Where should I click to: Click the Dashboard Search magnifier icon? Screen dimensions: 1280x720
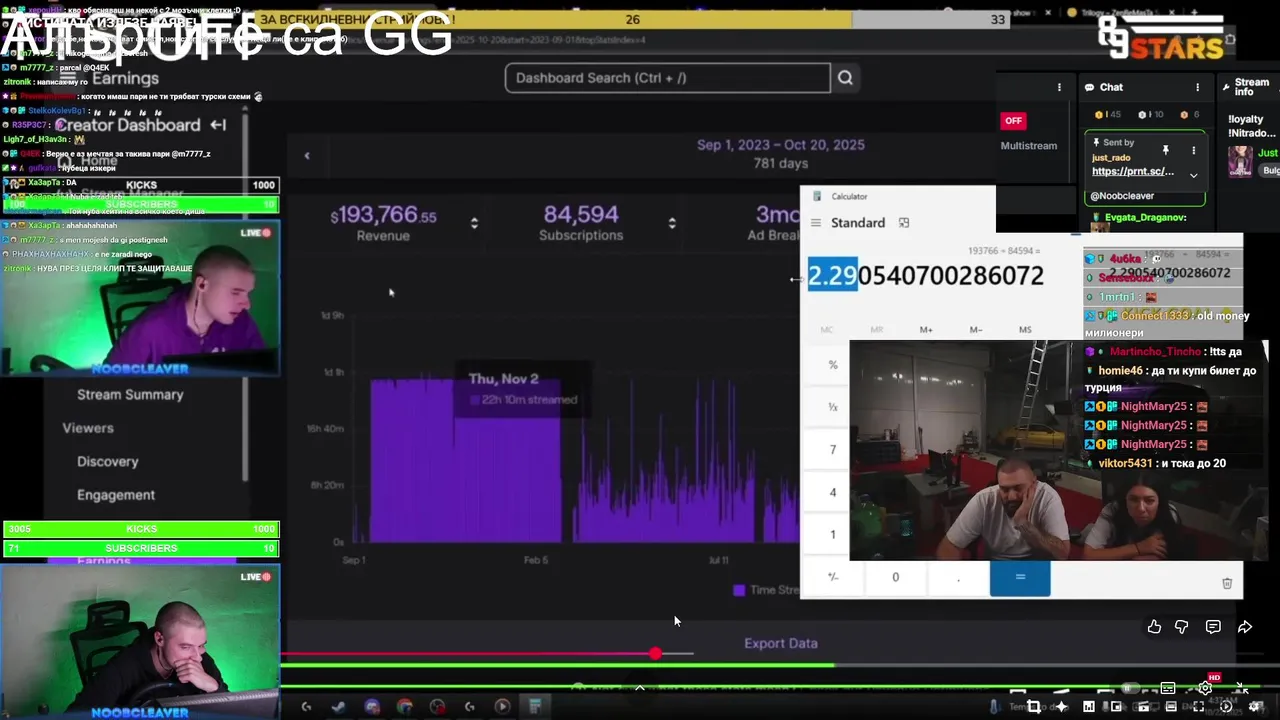pyautogui.click(x=845, y=78)
